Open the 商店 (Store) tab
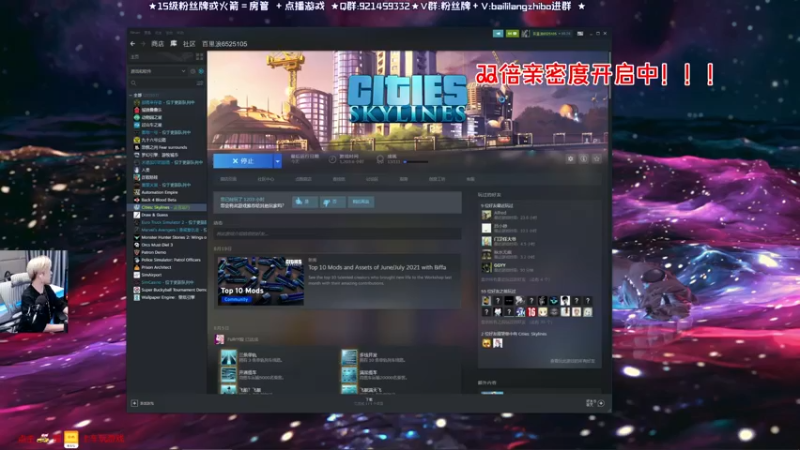The image size is (800, 450). [158, 44]
